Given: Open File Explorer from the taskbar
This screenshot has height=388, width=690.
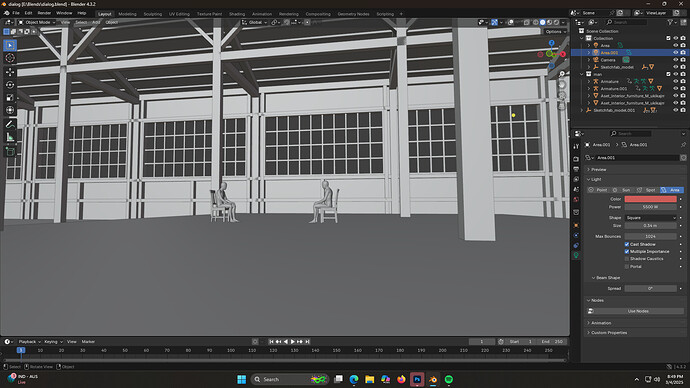Looking at the screenshot, I should [x=370, y=379].
